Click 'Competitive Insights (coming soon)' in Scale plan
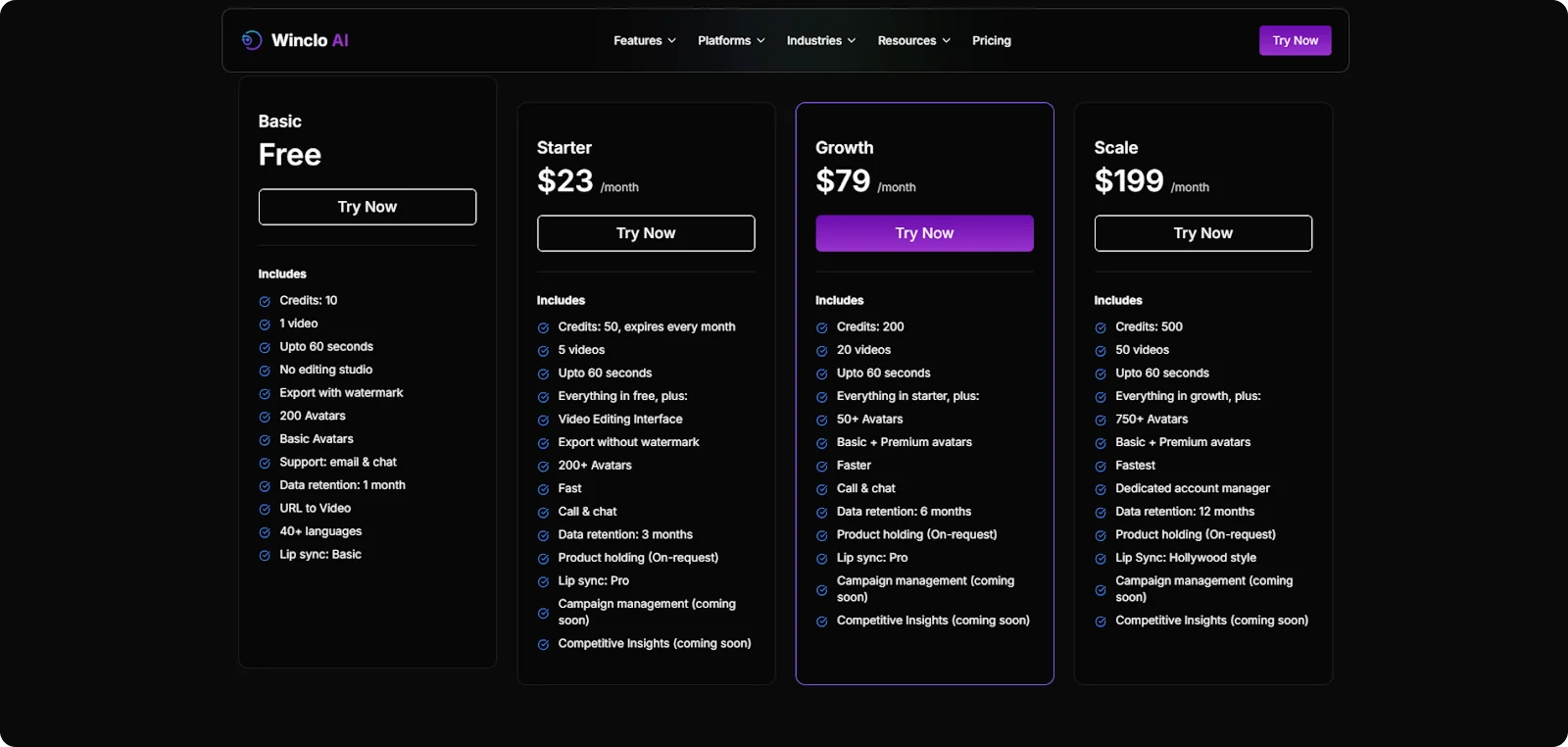Image resolution: width=1568 pixels, height=747 pixels. coord(1212,621)
